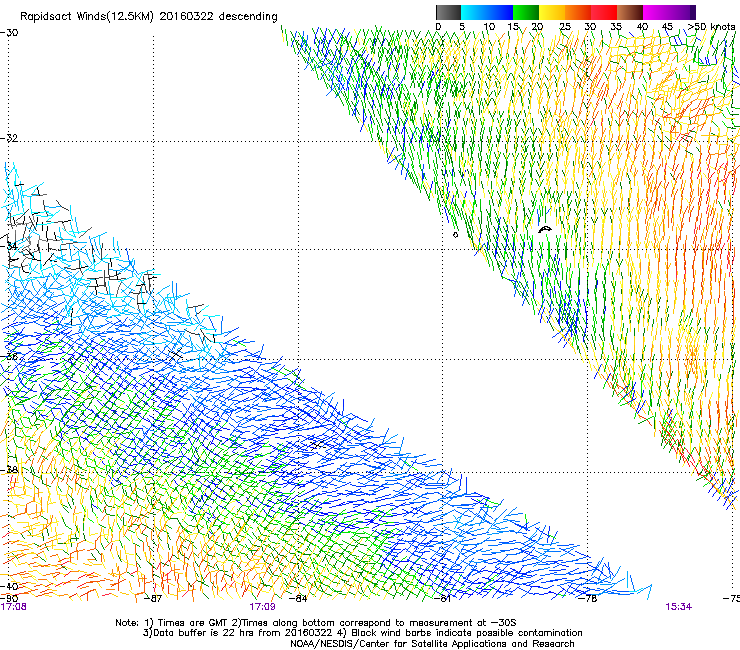Click the gray 0-5 knots color swatch
The height and width of the screenshot is (650, 740).
click(448, 12)
